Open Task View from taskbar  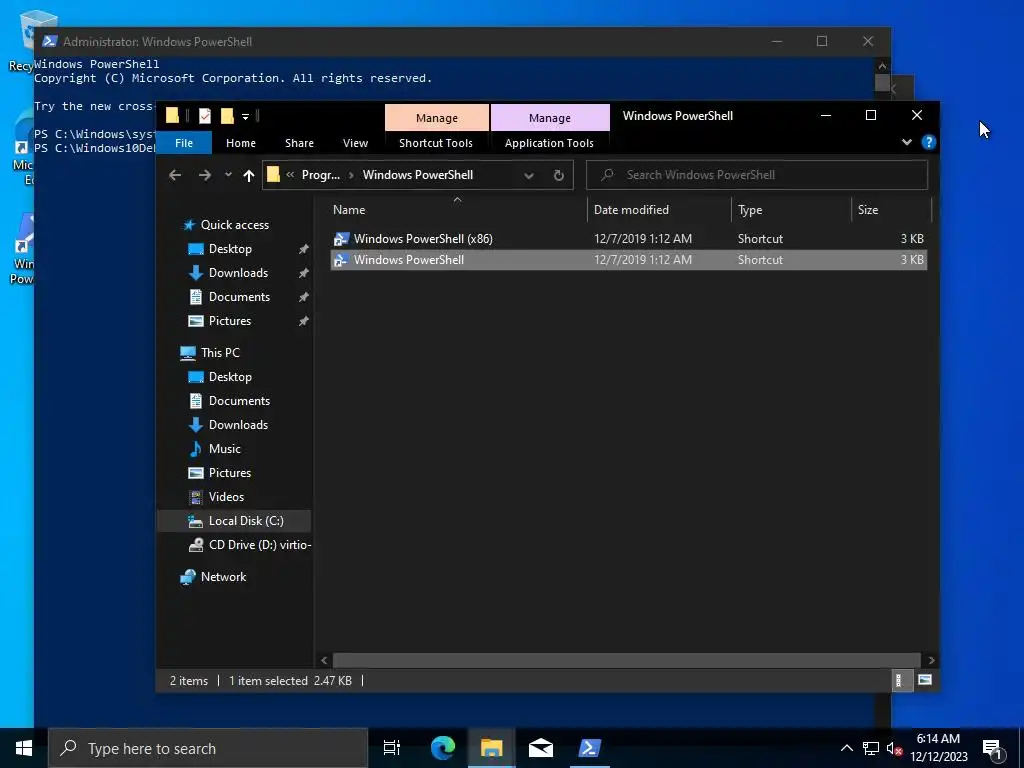pyautogui.click(x=392, y=748)
